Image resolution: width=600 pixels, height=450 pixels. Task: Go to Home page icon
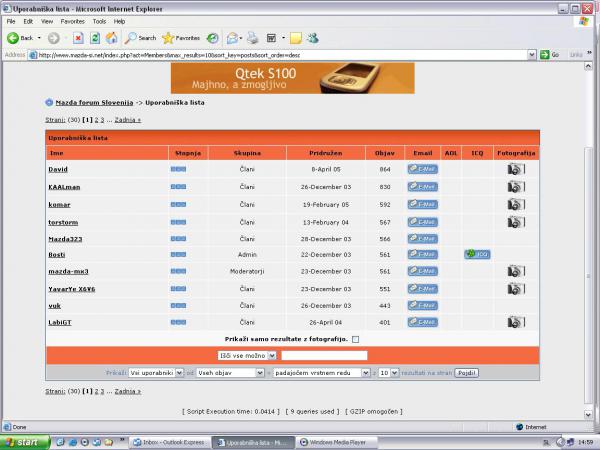(112, 38)
